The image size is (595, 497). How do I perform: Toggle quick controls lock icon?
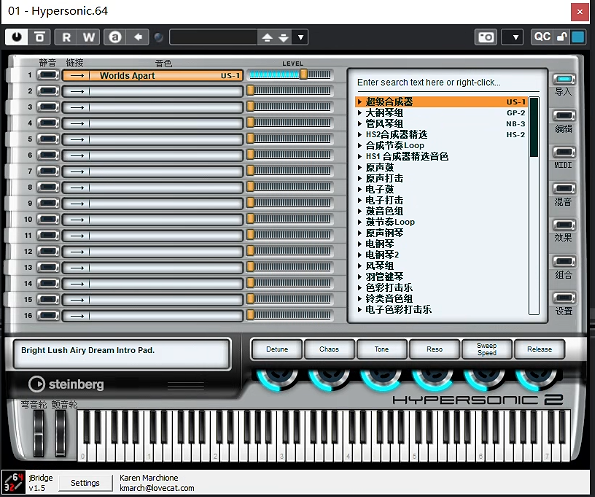click(x=562, y=37)
